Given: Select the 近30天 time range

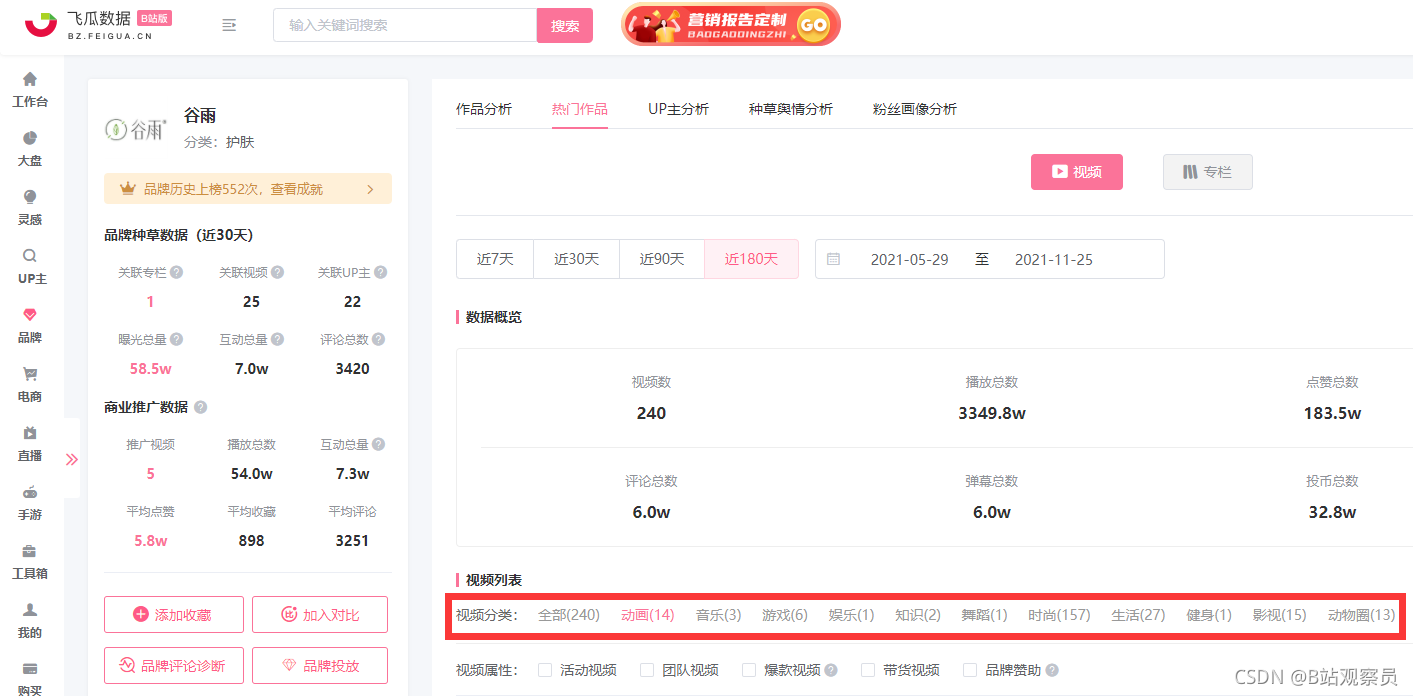Looking at the screenshot, I should 577,259.
